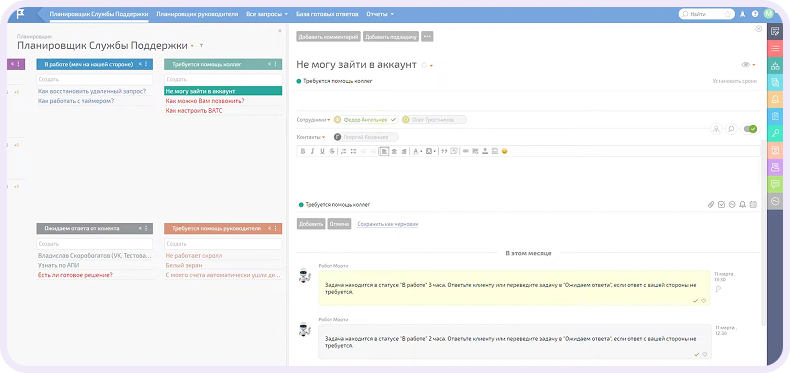
Task: Click the magnifier round button near toggle
Action: pyautogui.click(x=731, y=129)
